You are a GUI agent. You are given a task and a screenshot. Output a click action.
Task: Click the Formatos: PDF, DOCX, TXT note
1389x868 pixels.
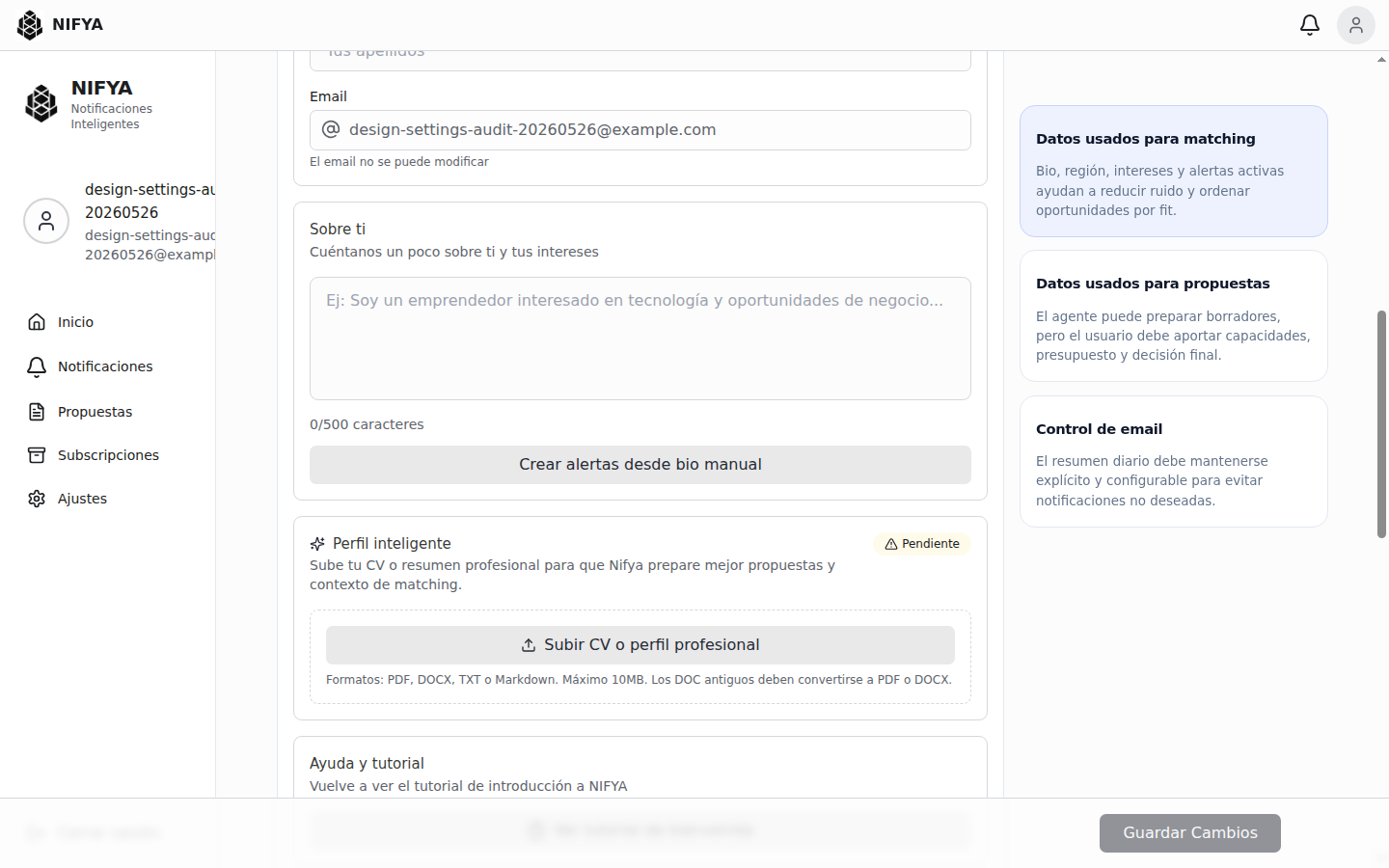click(x=639, y=680)
